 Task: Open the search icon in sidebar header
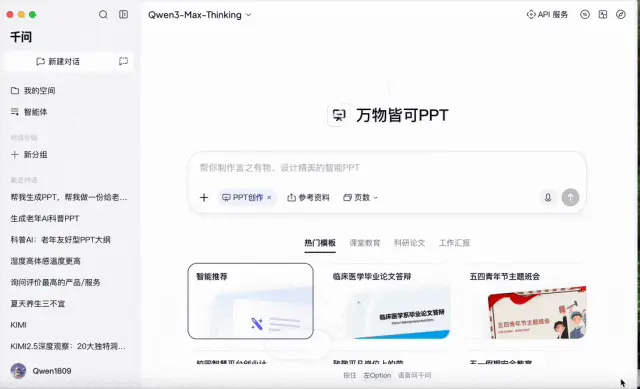click(x=103, y=15)
